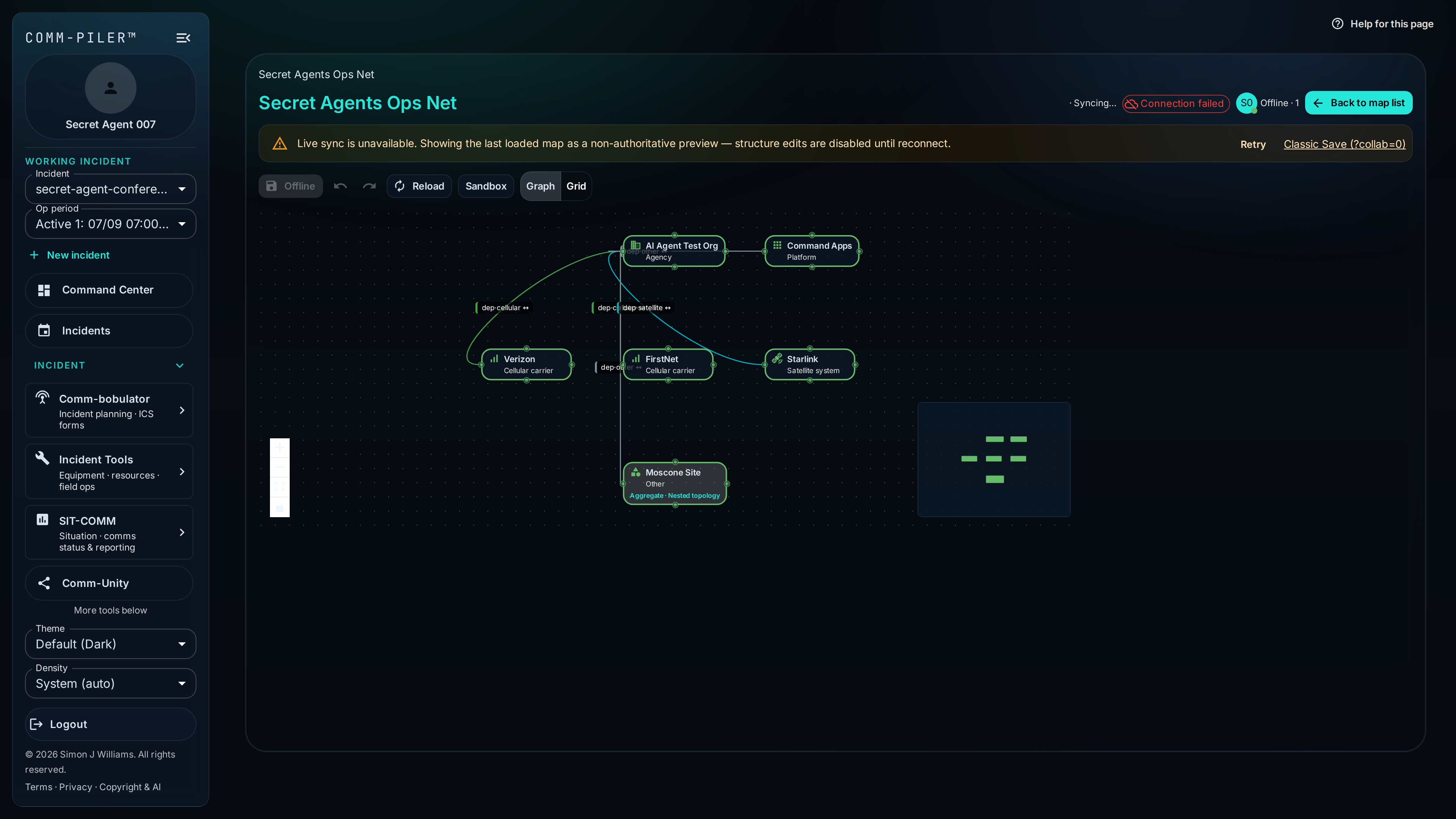Screen dimensions: 1456x819
Task: Expand the SIT-COMM item arrow
Action: click(182, 532)
